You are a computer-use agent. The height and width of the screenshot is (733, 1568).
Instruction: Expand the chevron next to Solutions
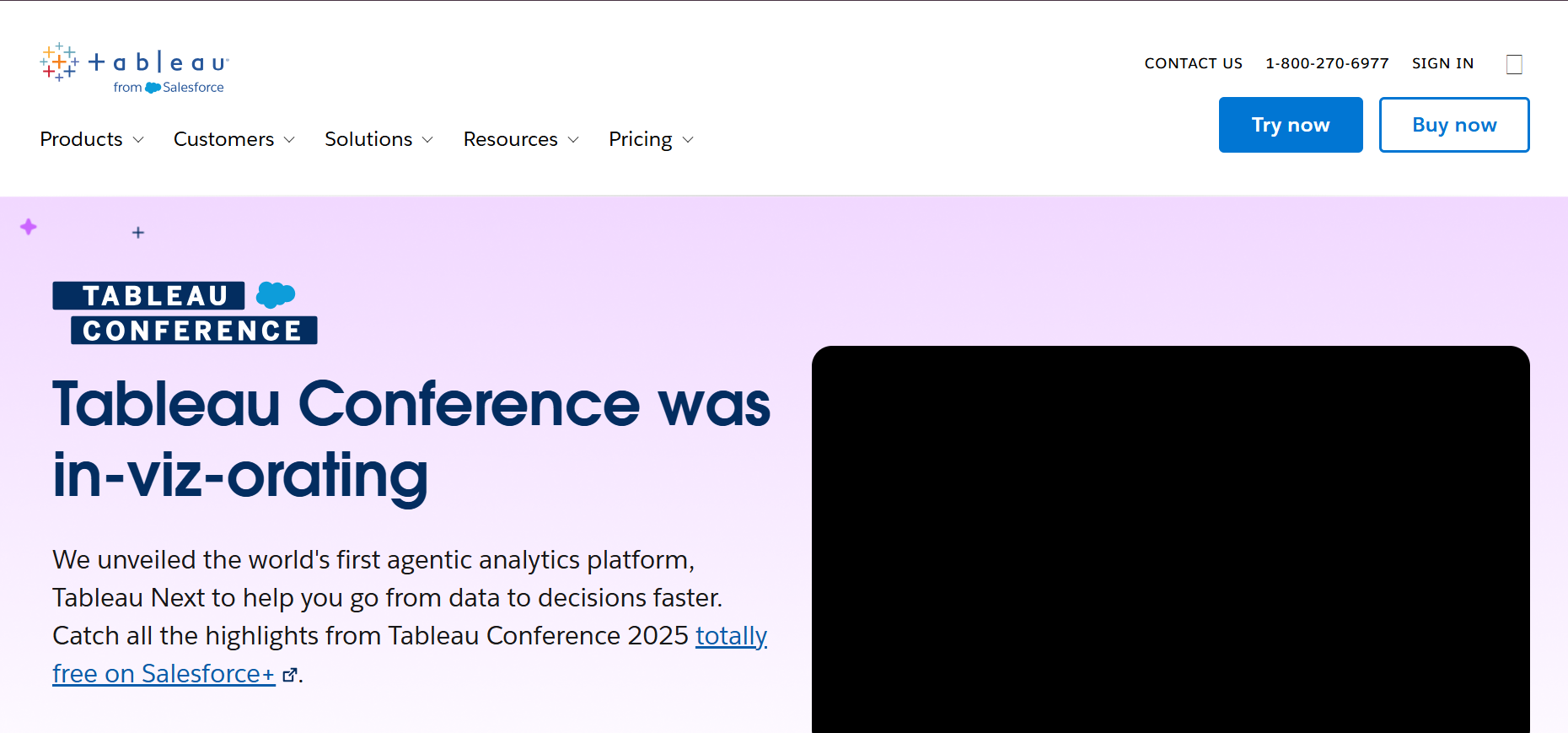pyautogui.click(x=427, y=140)
